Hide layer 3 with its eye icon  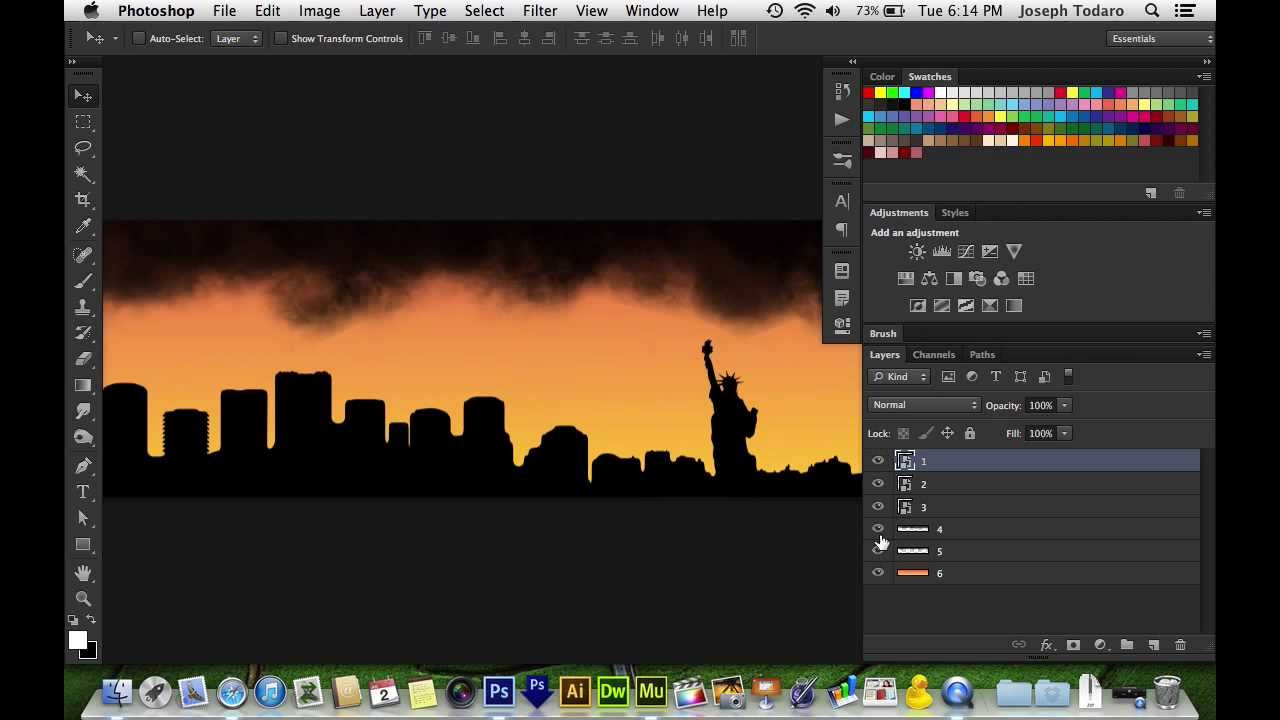pyautogui.click(x=878, y=507)
